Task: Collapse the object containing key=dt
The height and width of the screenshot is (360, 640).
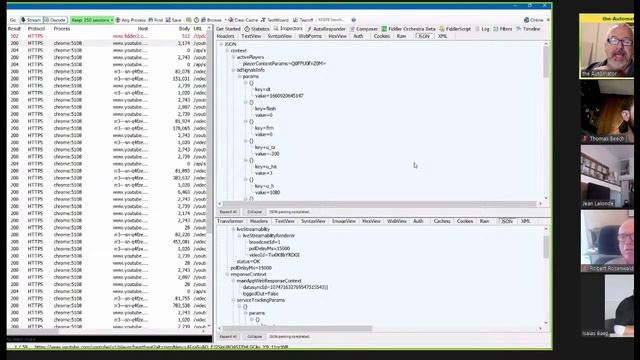Action: [246, 83]
